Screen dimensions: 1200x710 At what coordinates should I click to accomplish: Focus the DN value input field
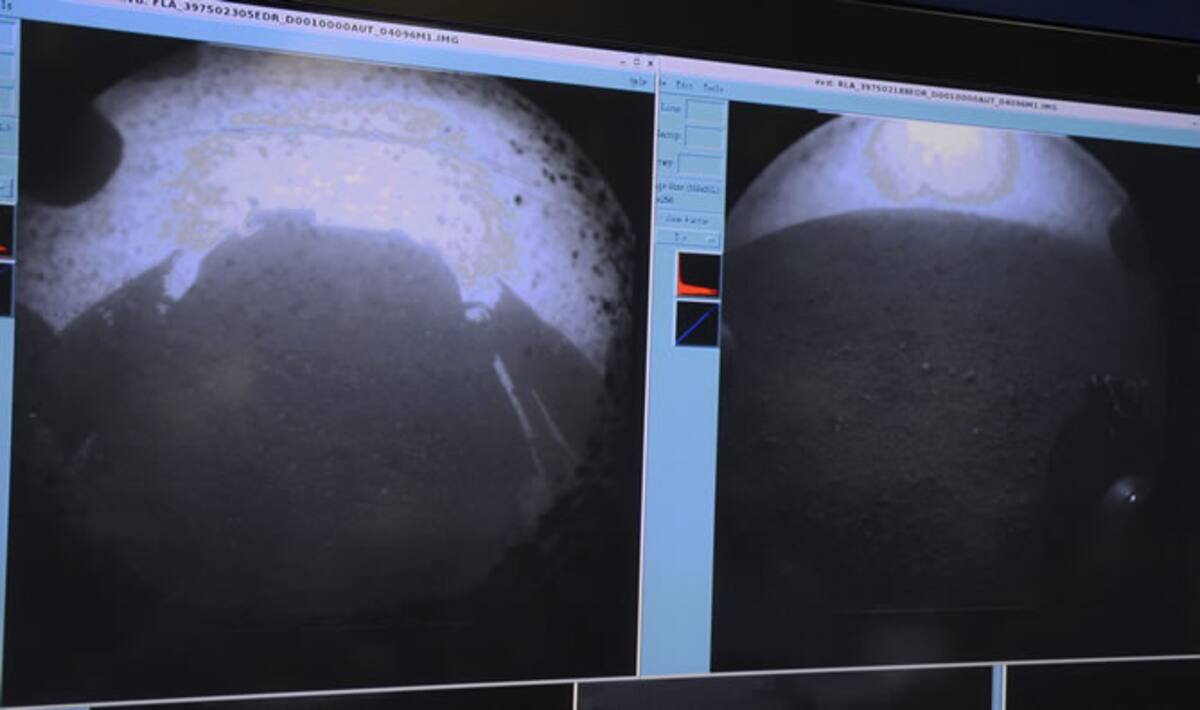700,164
